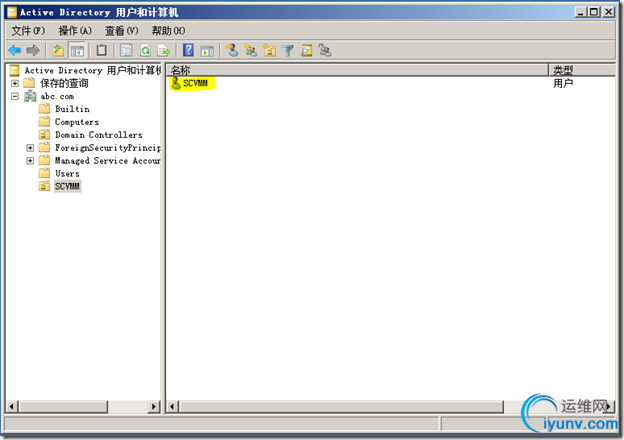Toggle the Show/Hide console tree button
This screenshot has width=624, height=440.
77,51
